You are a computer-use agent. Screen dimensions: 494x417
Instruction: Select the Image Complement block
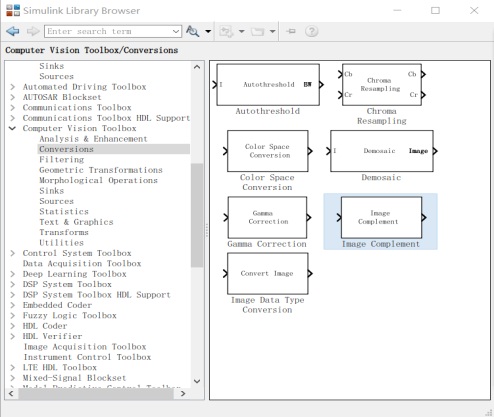pos(381,217)
